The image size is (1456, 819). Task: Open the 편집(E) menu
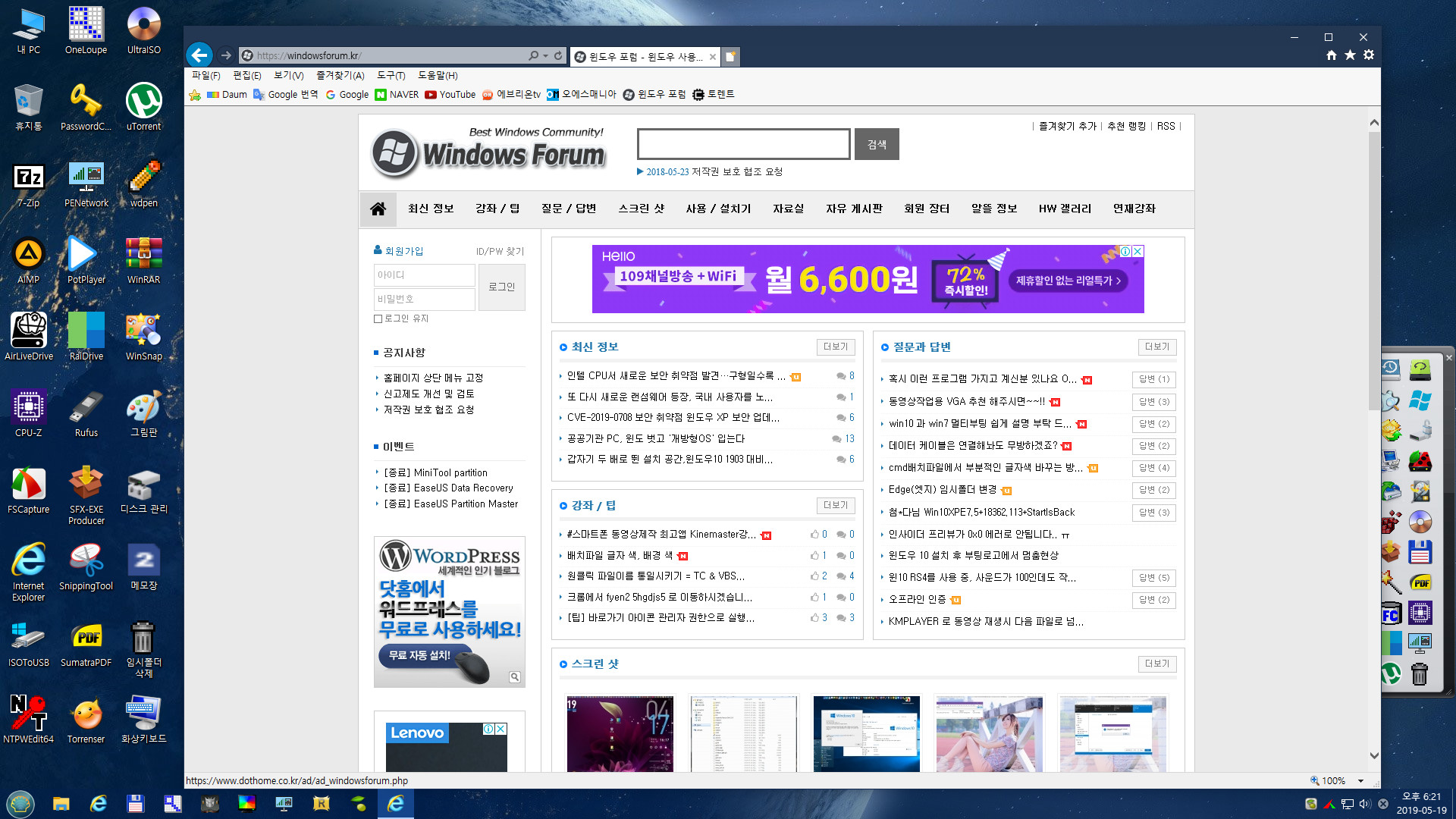tap(246, 76)
